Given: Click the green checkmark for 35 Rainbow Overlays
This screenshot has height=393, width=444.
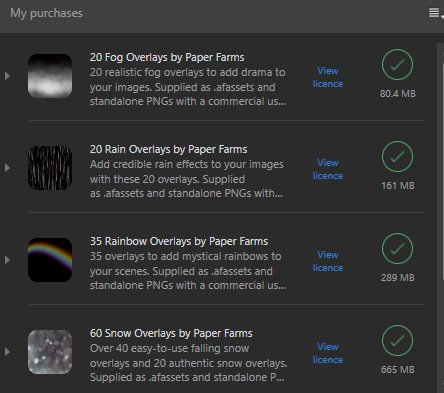Looking at the screenshot, I should click(397, 249).
